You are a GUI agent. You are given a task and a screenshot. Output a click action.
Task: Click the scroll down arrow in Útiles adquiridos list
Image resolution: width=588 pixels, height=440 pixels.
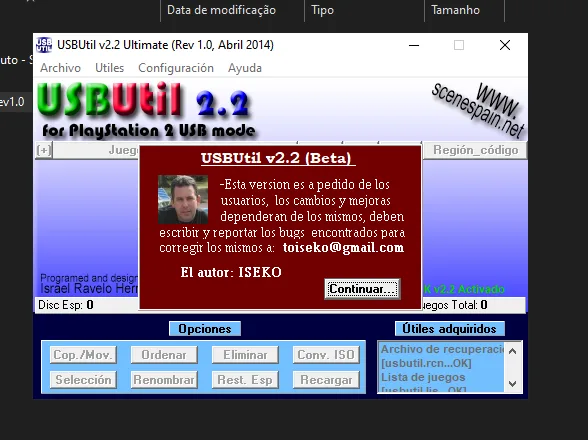click(512, 384)
